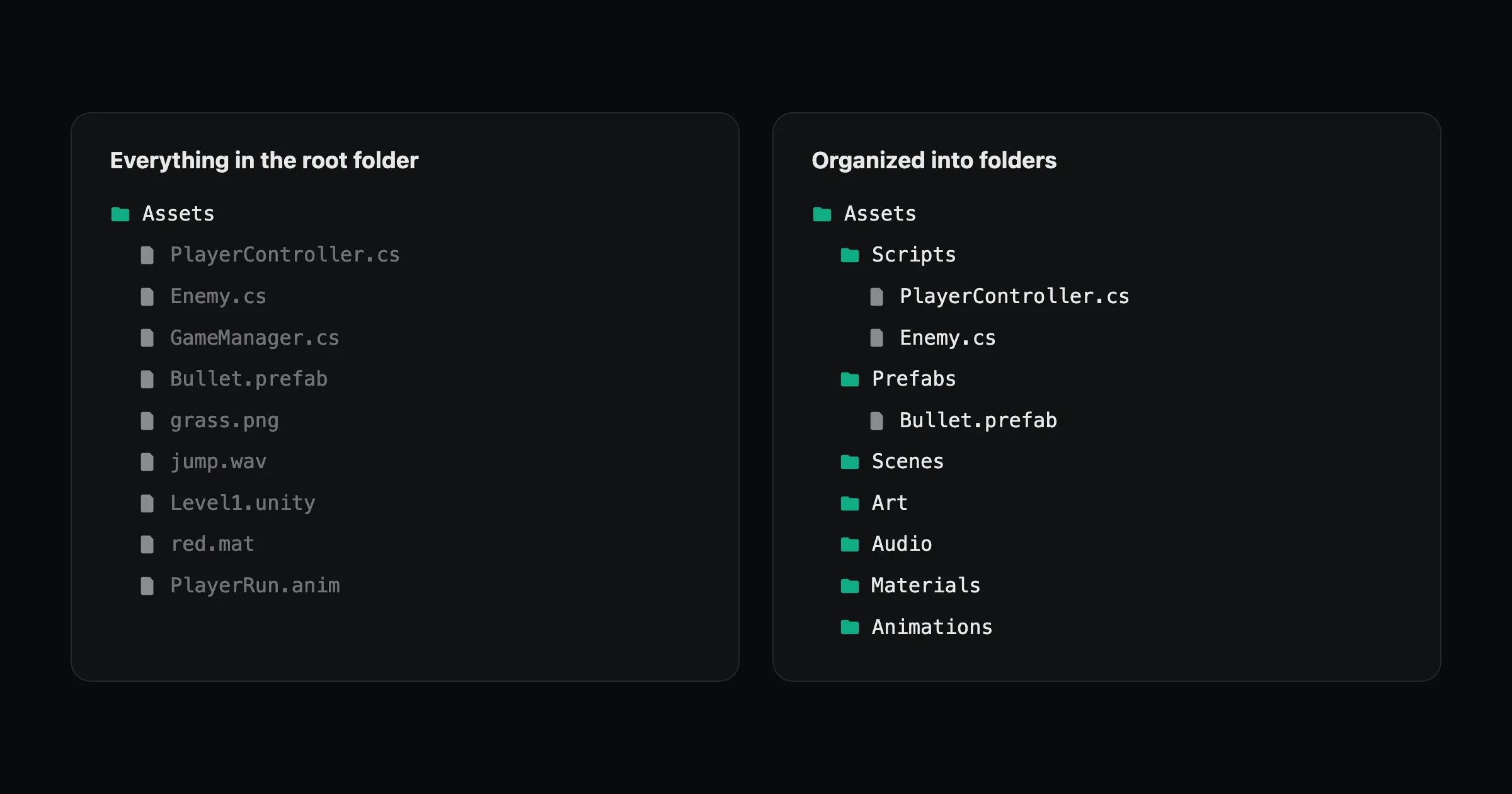Click the 'Organized into folders' heading
1512x794 pixels.
point(934,161)
